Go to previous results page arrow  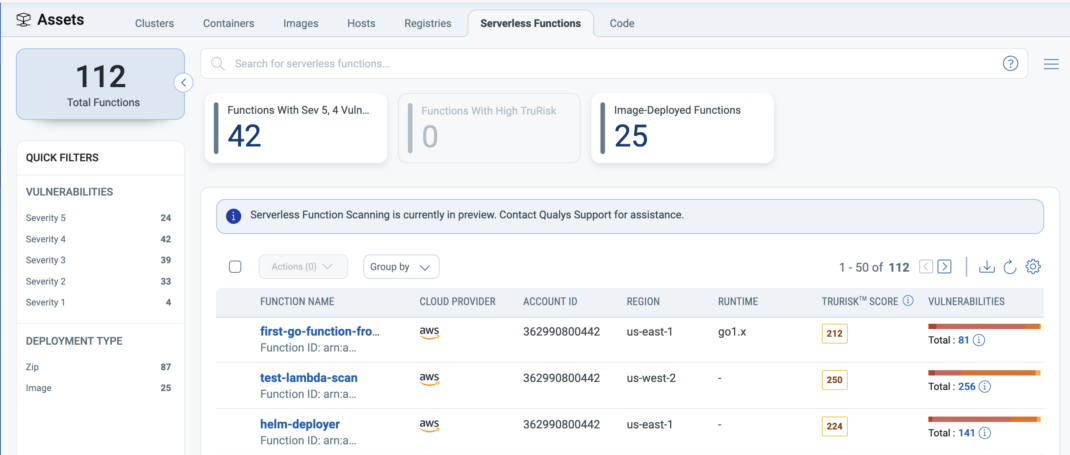(x=926, y=267)
